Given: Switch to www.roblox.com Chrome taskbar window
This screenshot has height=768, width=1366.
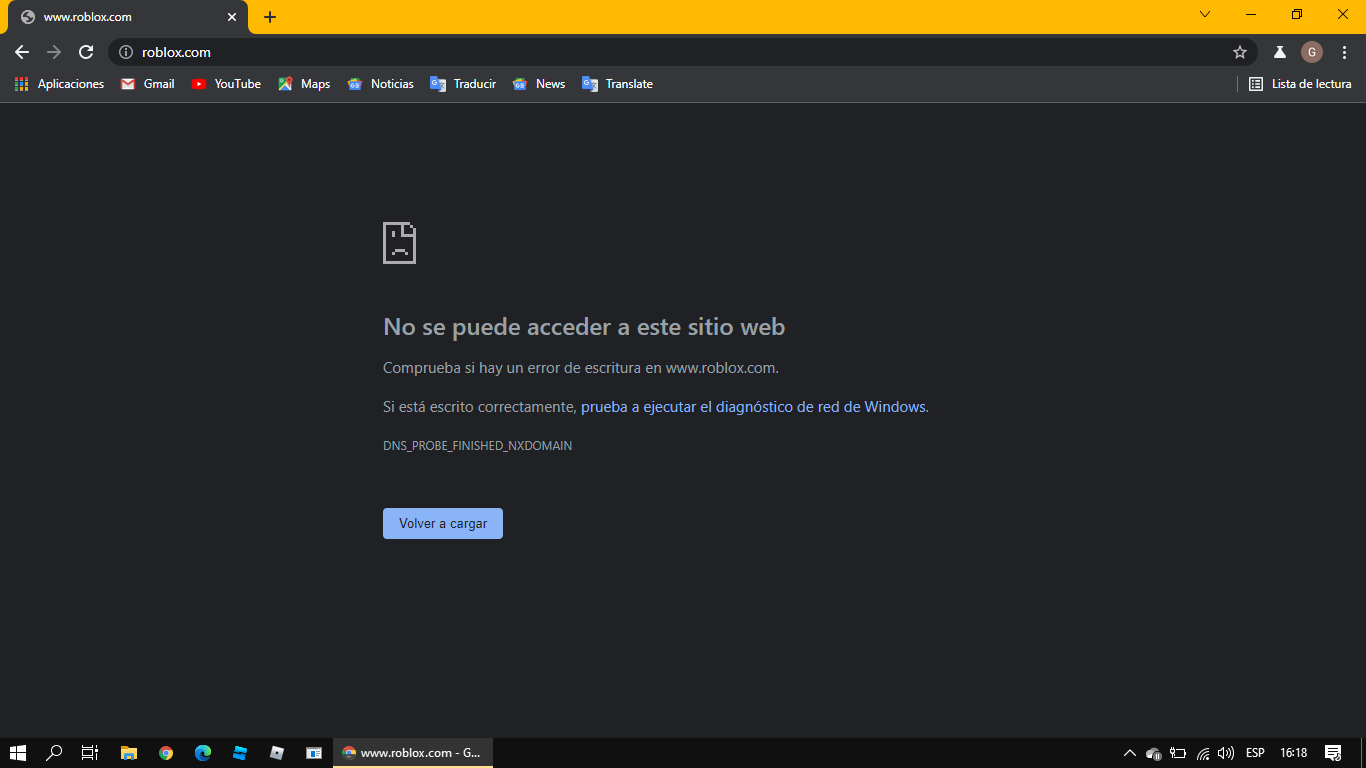Looking at the screenshot, I should point(412,753).
